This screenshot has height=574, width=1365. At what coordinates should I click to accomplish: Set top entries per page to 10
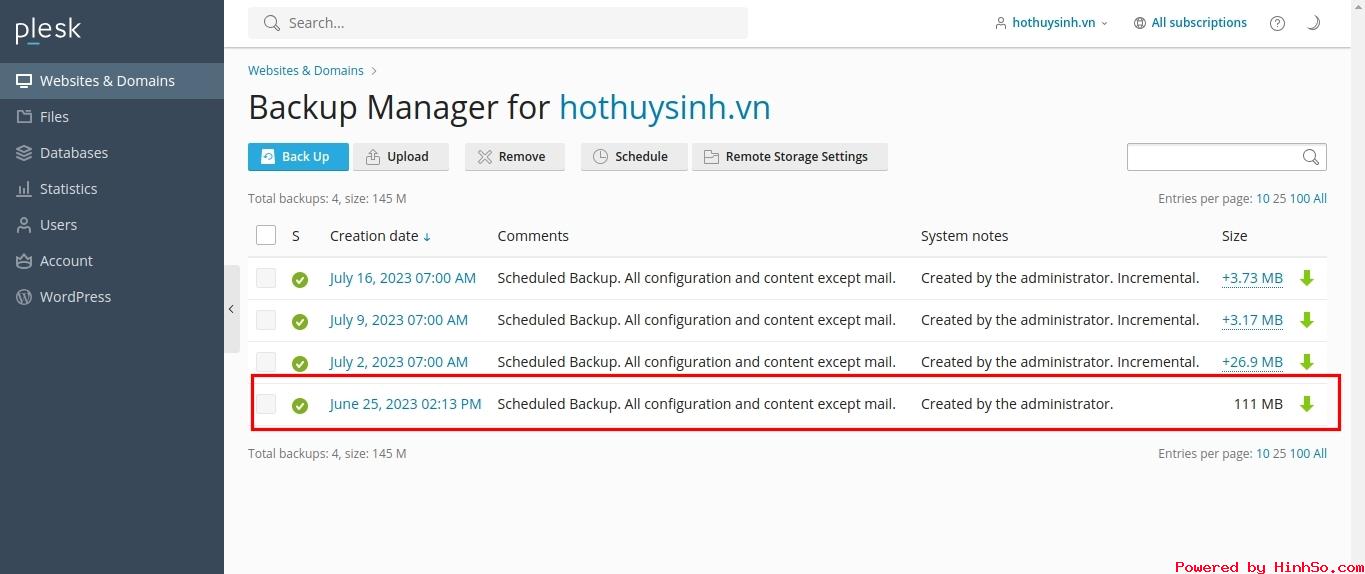click(1263, 199)
